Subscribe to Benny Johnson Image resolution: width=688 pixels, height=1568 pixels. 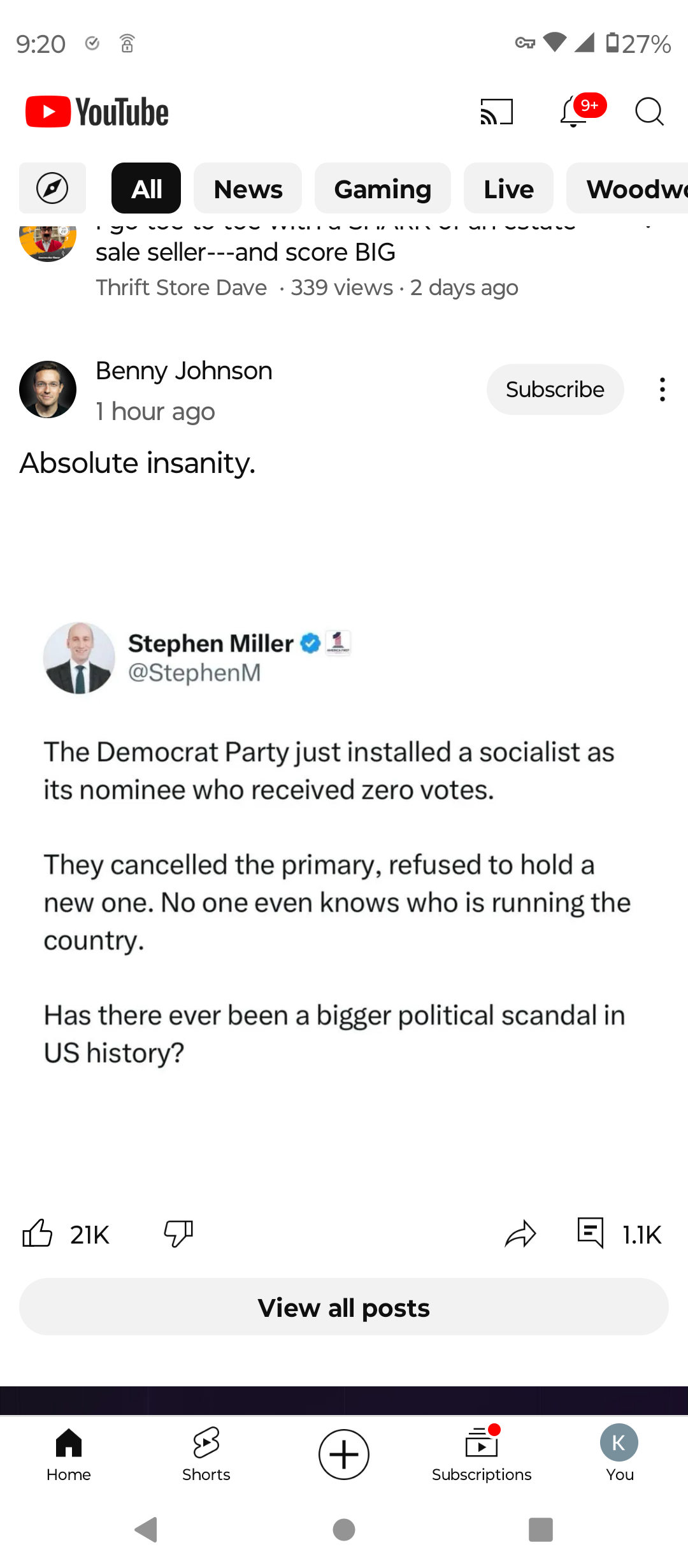click(x=555, y=389)
